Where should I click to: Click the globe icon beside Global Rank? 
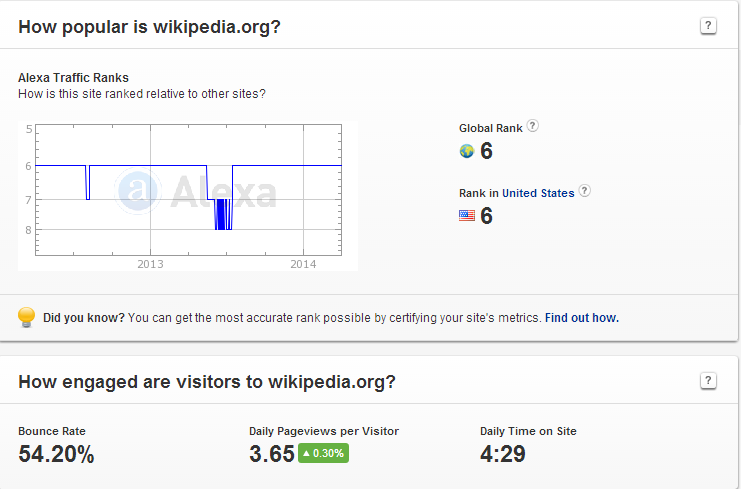(466, 151)
